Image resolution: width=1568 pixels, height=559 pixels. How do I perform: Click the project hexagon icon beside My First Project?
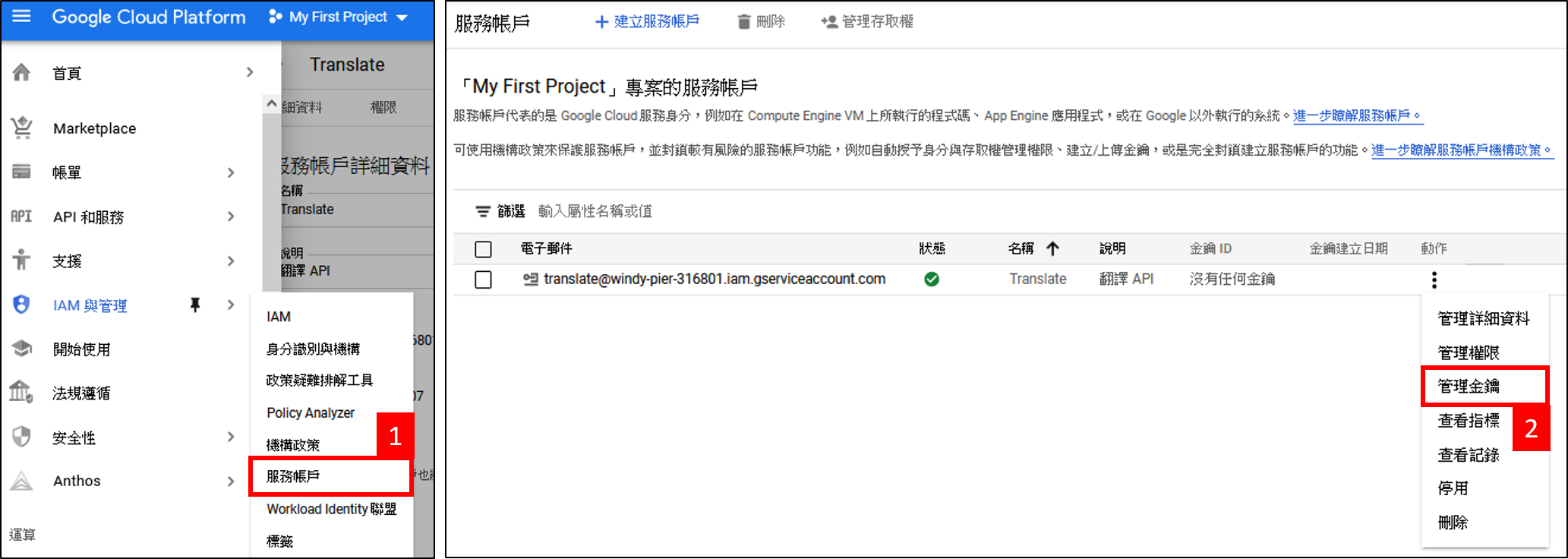tap(275, 17)
